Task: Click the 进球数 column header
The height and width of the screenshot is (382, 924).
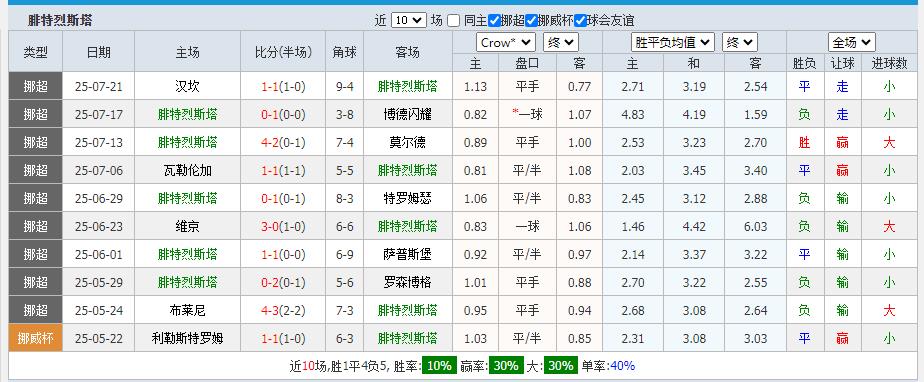Action: 889,63
